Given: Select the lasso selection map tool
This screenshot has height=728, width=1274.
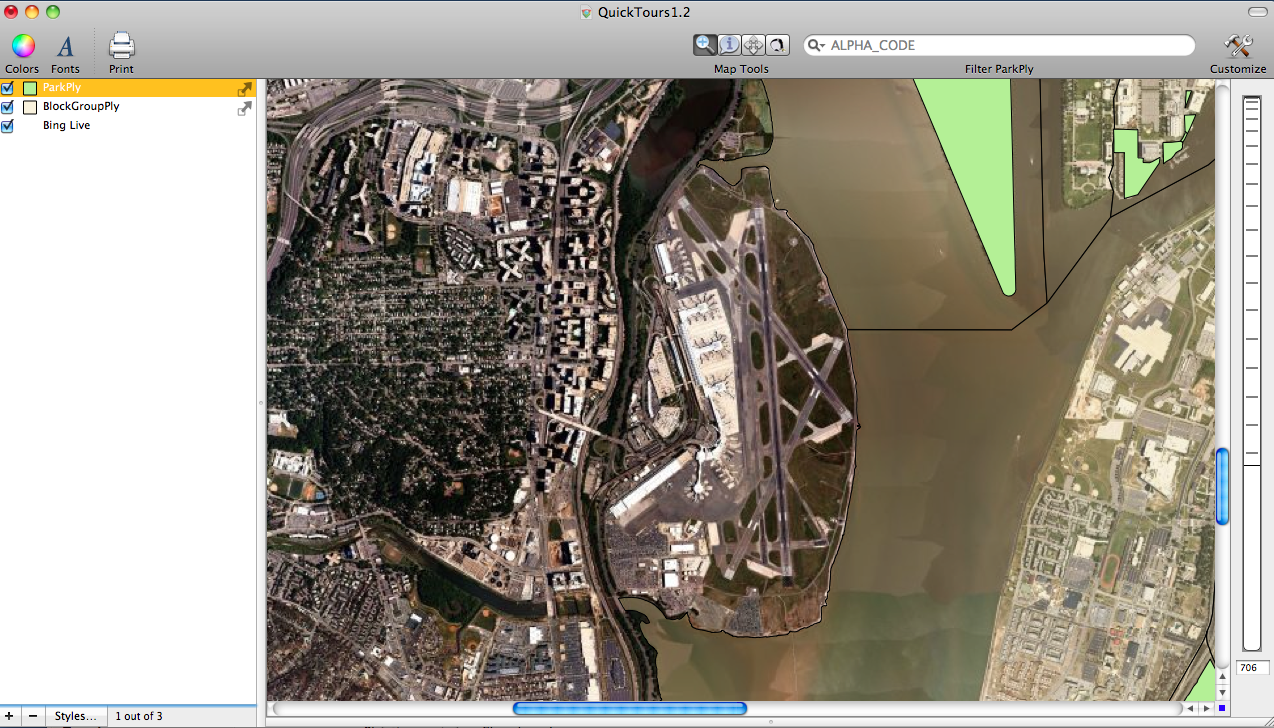Looking at the screenshot, I should tap(777, 45).
